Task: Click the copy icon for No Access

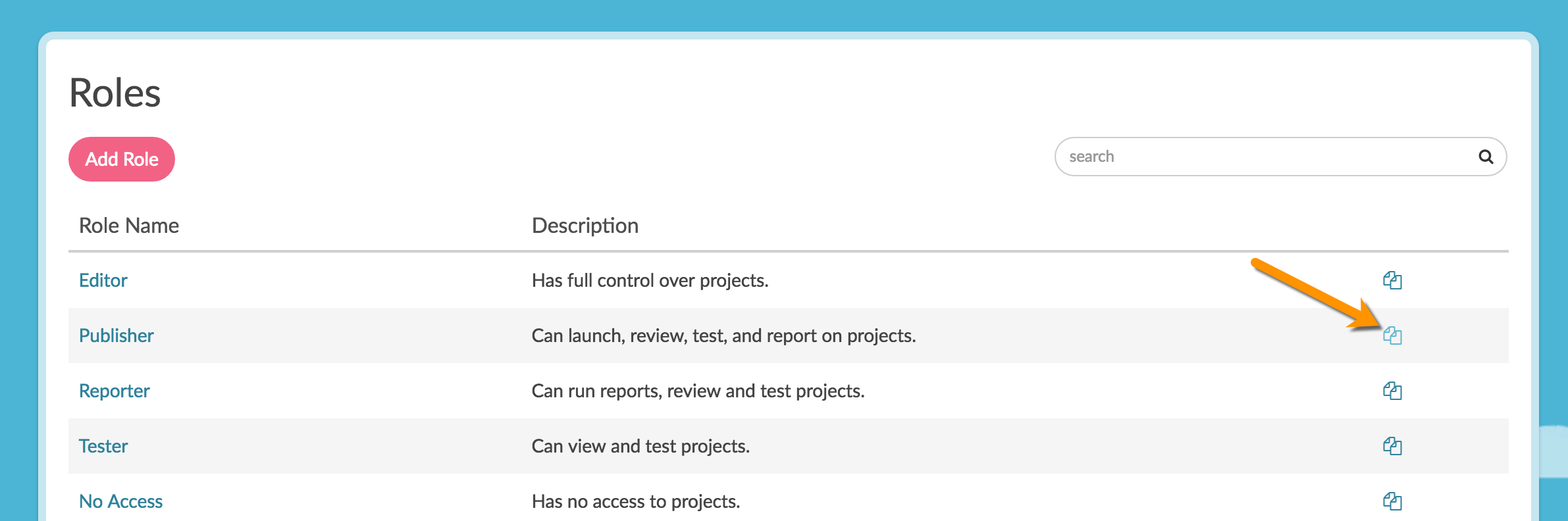Action: click(1392, 501)
